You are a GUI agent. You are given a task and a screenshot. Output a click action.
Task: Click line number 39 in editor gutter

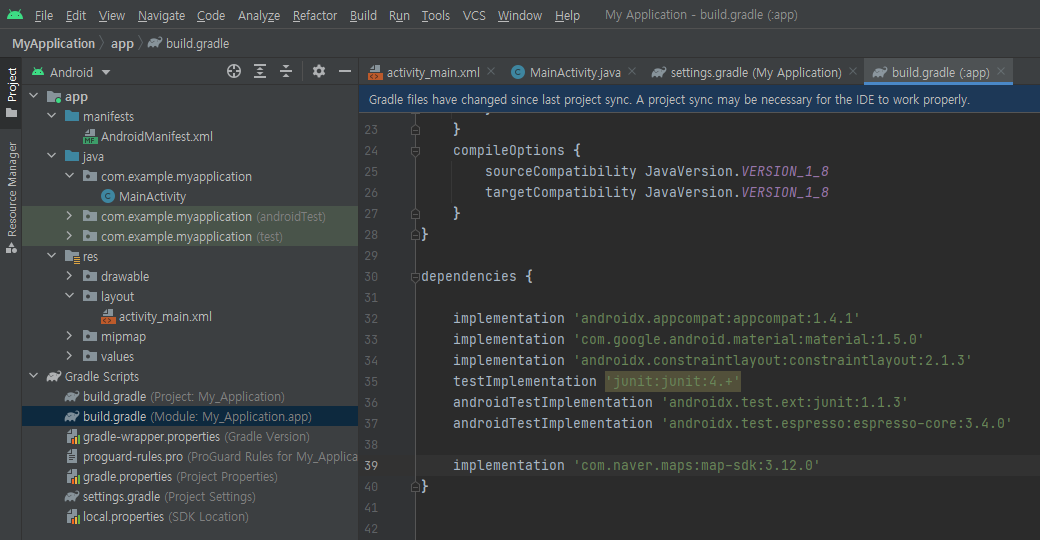(371, 466)
